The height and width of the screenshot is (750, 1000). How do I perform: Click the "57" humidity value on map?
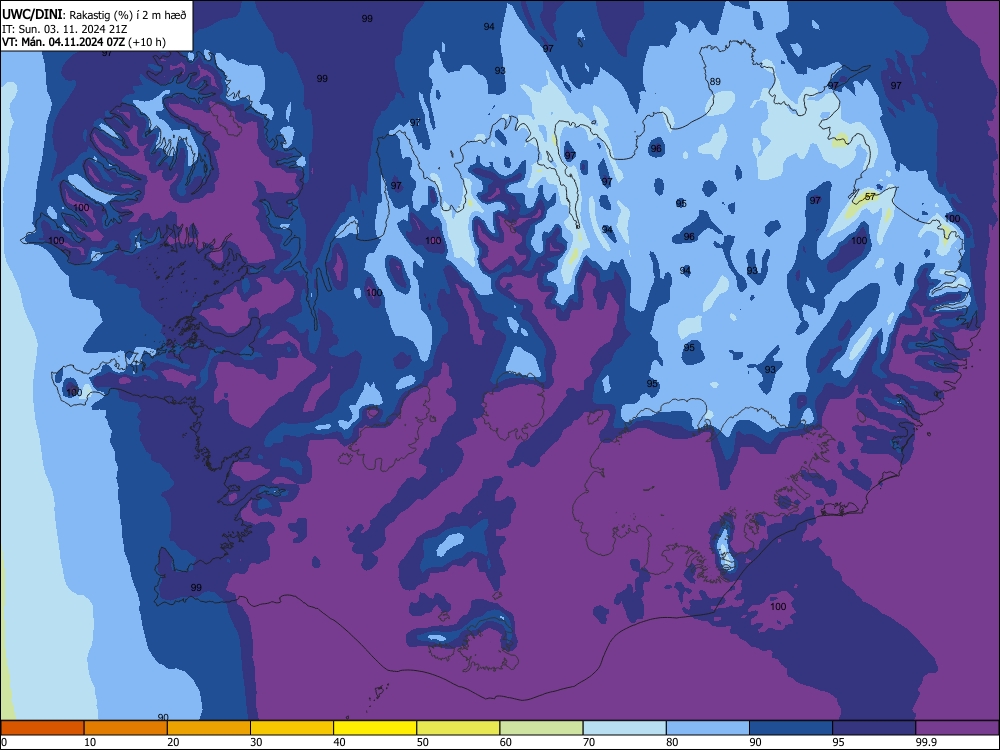(870, 197)
